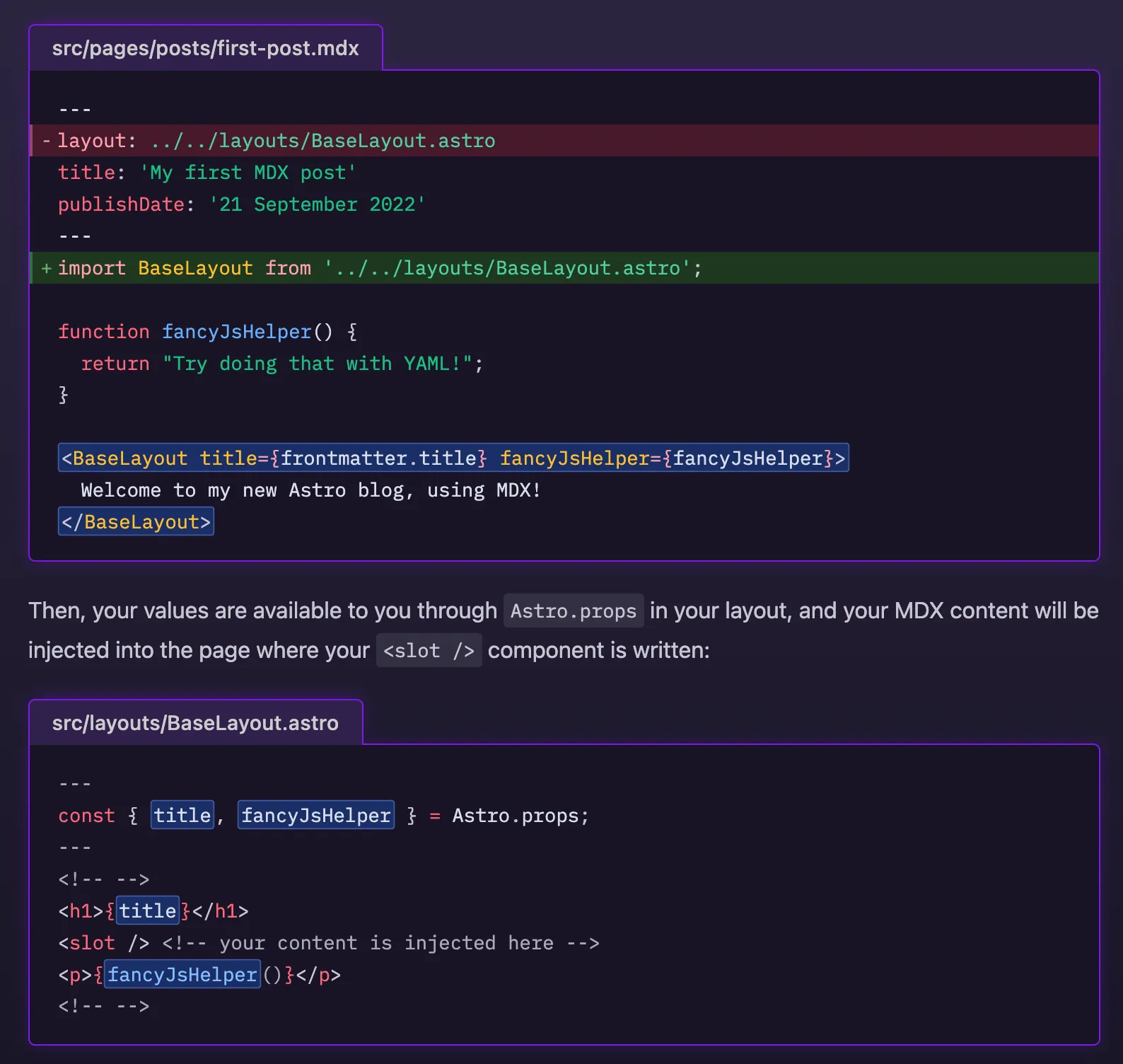
Task: Click the '21 September 2022' publishDate value
Action: click(317, 204)
